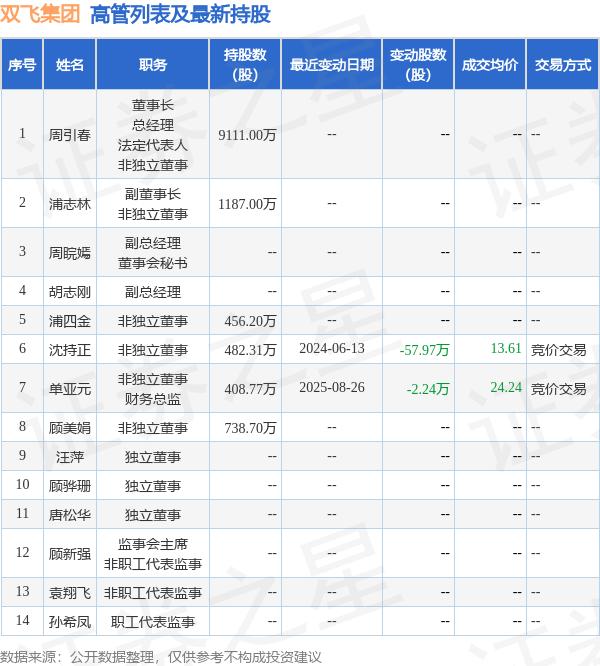Viewport: 600px width, 666px height.
Task: Select the 姓名 column header
Action: pos(70,65)
